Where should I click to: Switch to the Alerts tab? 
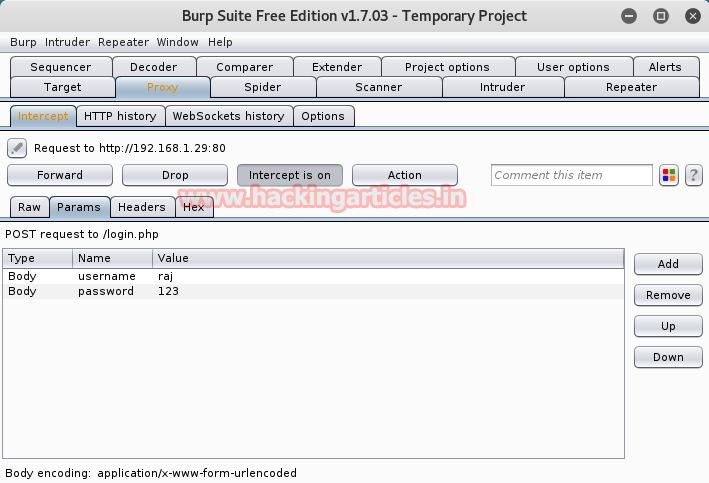(x=665, y=67)
